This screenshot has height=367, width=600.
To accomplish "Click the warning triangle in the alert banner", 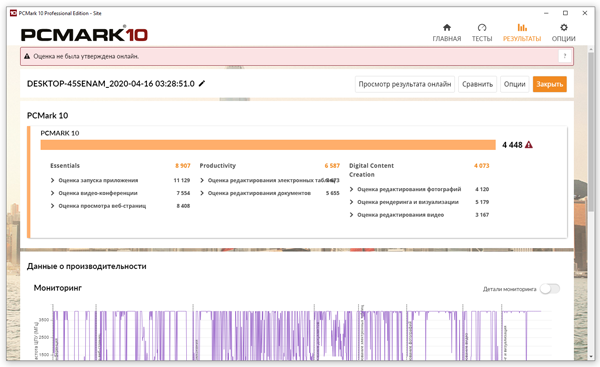I will [27, 56].
